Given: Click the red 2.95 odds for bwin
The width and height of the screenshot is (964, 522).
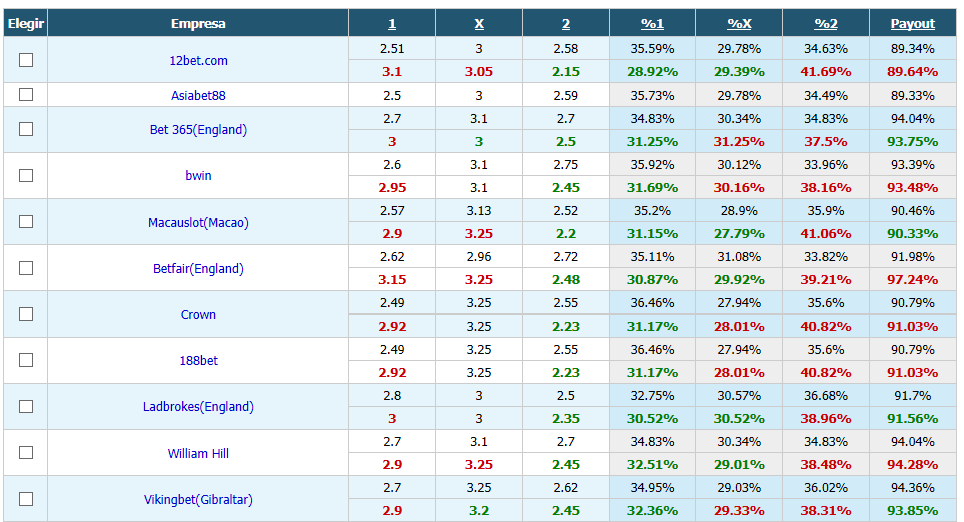Looking at the screenshot, I should pos(392,188).
